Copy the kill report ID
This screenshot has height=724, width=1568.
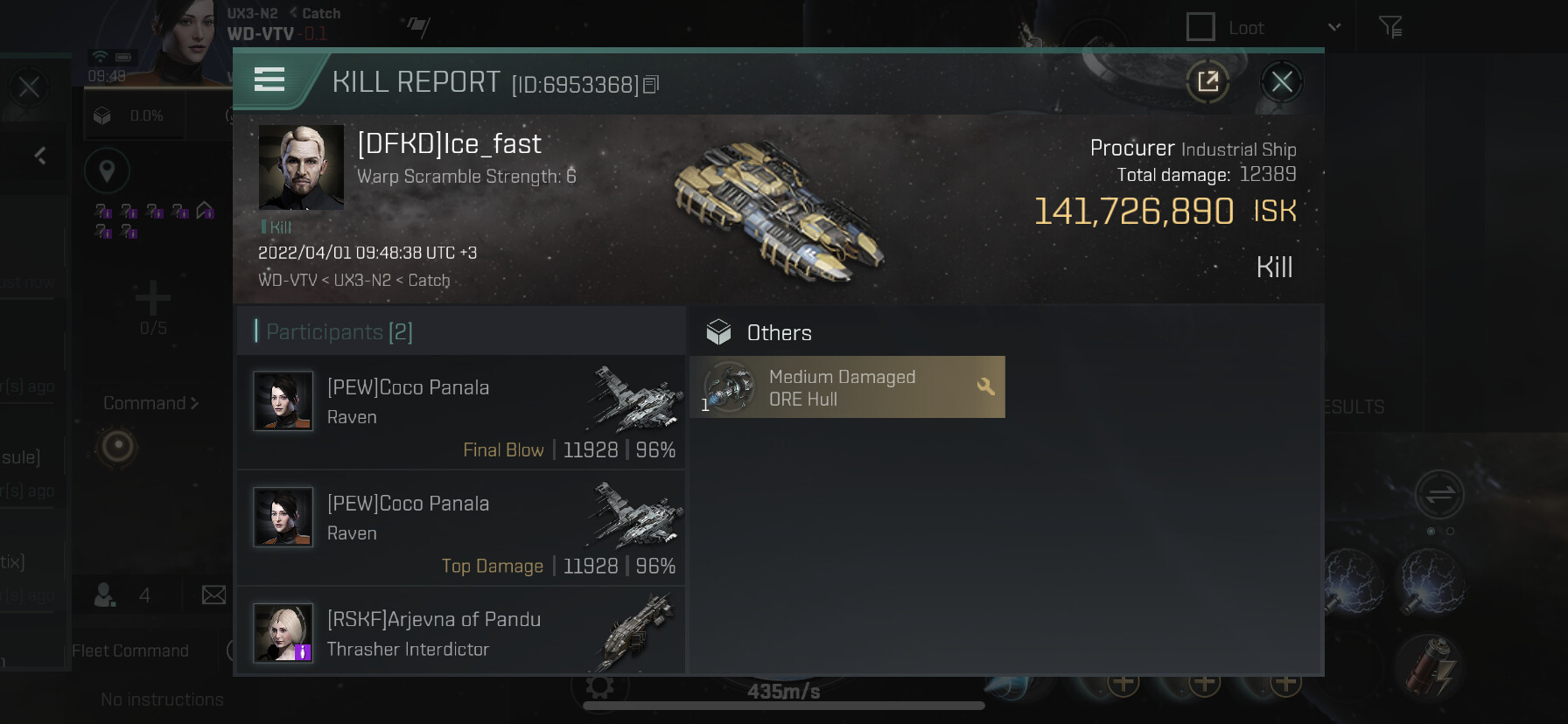[x=651, y=85]
